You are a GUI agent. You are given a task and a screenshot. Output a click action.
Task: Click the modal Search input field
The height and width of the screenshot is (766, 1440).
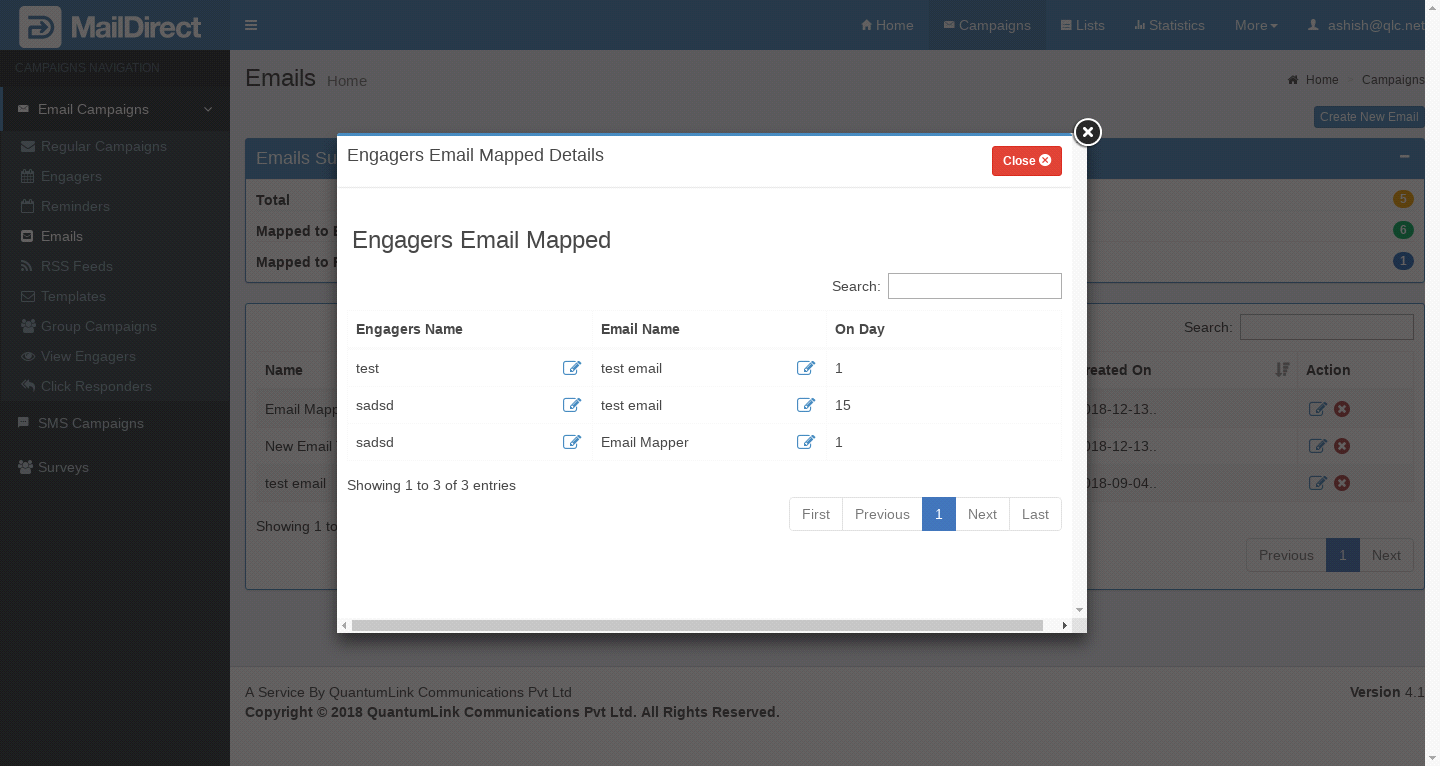(x=974, y=286)
